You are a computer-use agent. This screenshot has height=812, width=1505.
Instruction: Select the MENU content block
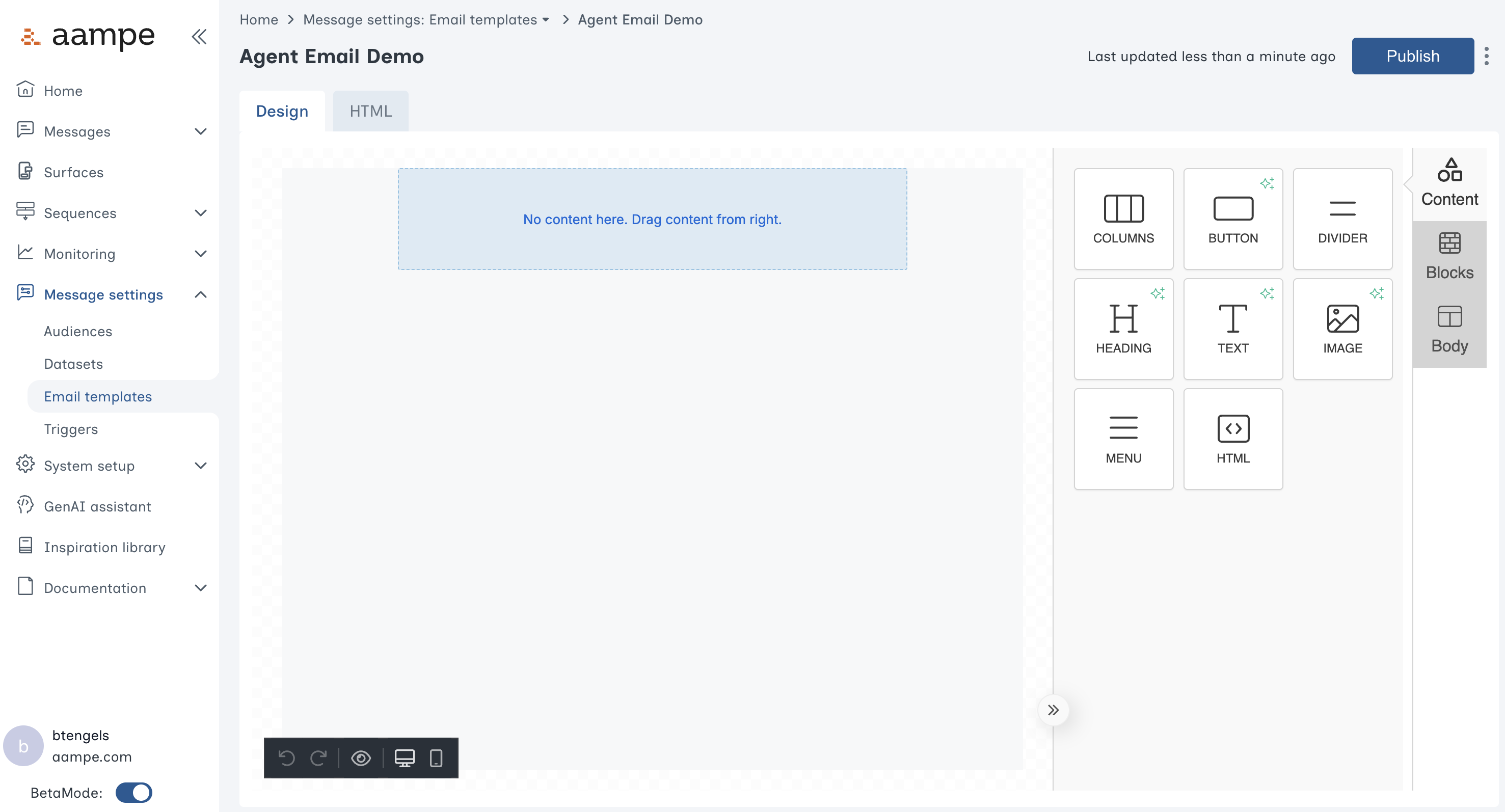pyautogui.click(x=1123, y=439)
